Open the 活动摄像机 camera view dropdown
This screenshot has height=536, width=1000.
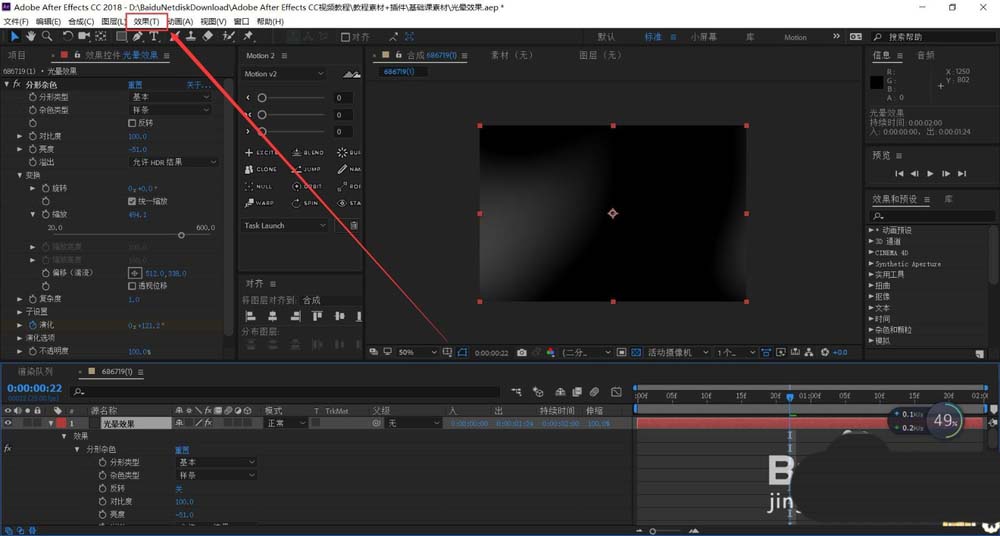(677, 352)
